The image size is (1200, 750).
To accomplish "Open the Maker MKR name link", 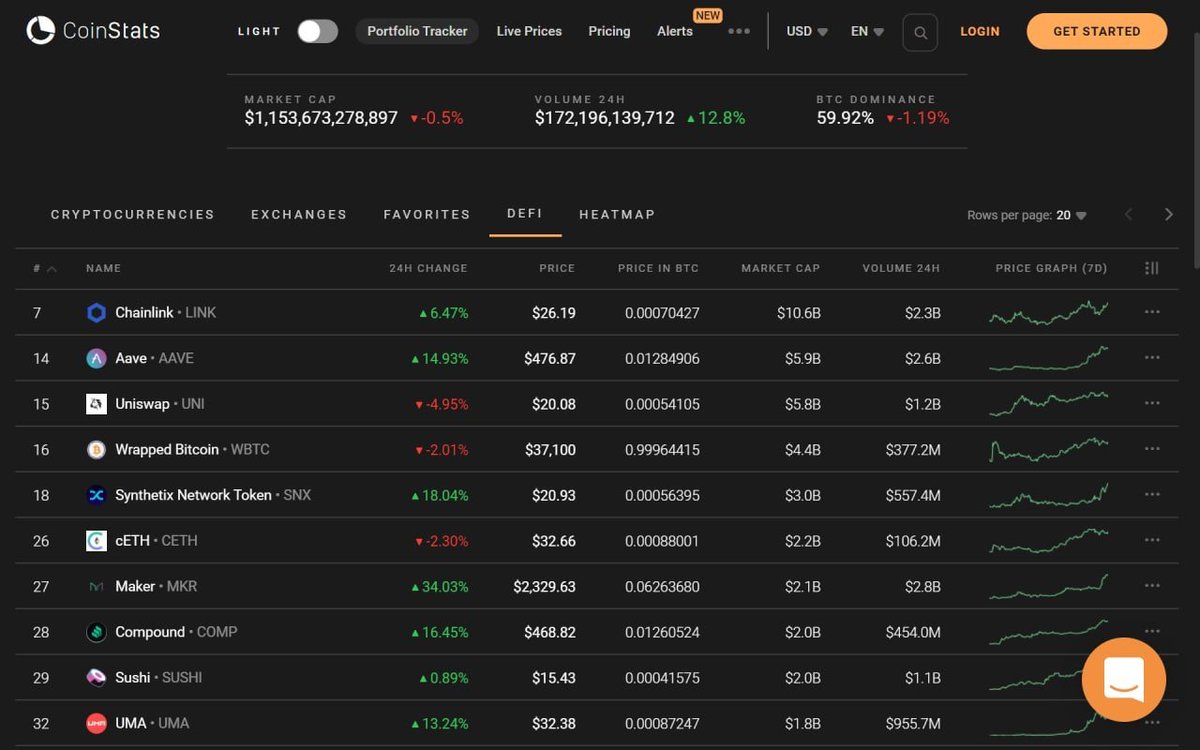I will [x=156, y=586].
